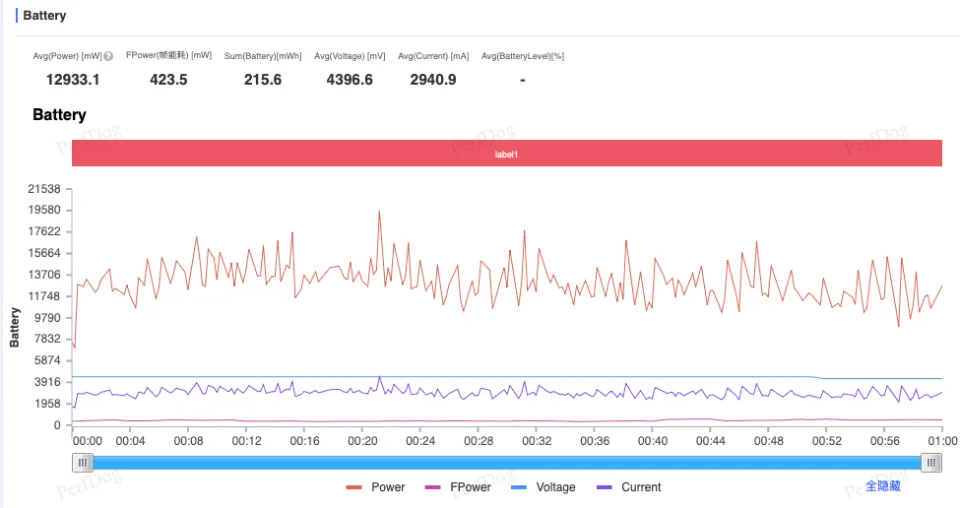The image size is (960, 508).
Task: Click the Avg(Current) value 2940.9
Action: [x=433, y=79]
